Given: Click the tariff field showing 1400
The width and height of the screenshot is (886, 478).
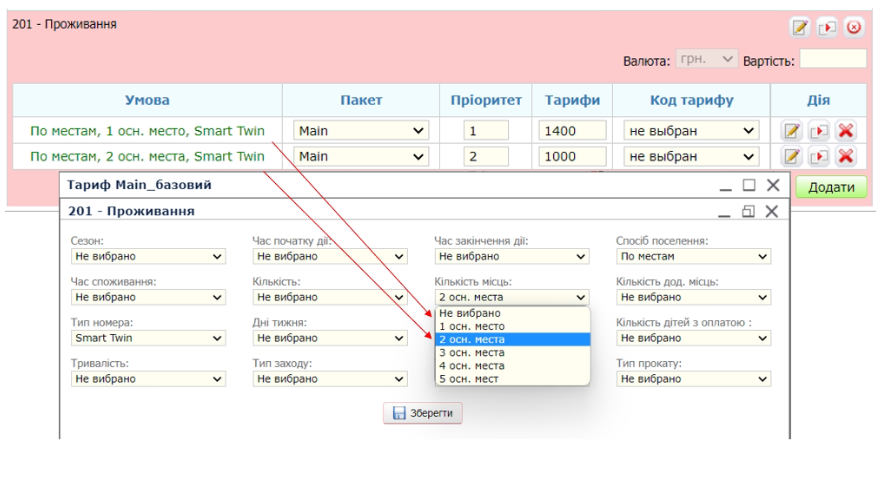Looking at the screenshot, I should [572, 130].
